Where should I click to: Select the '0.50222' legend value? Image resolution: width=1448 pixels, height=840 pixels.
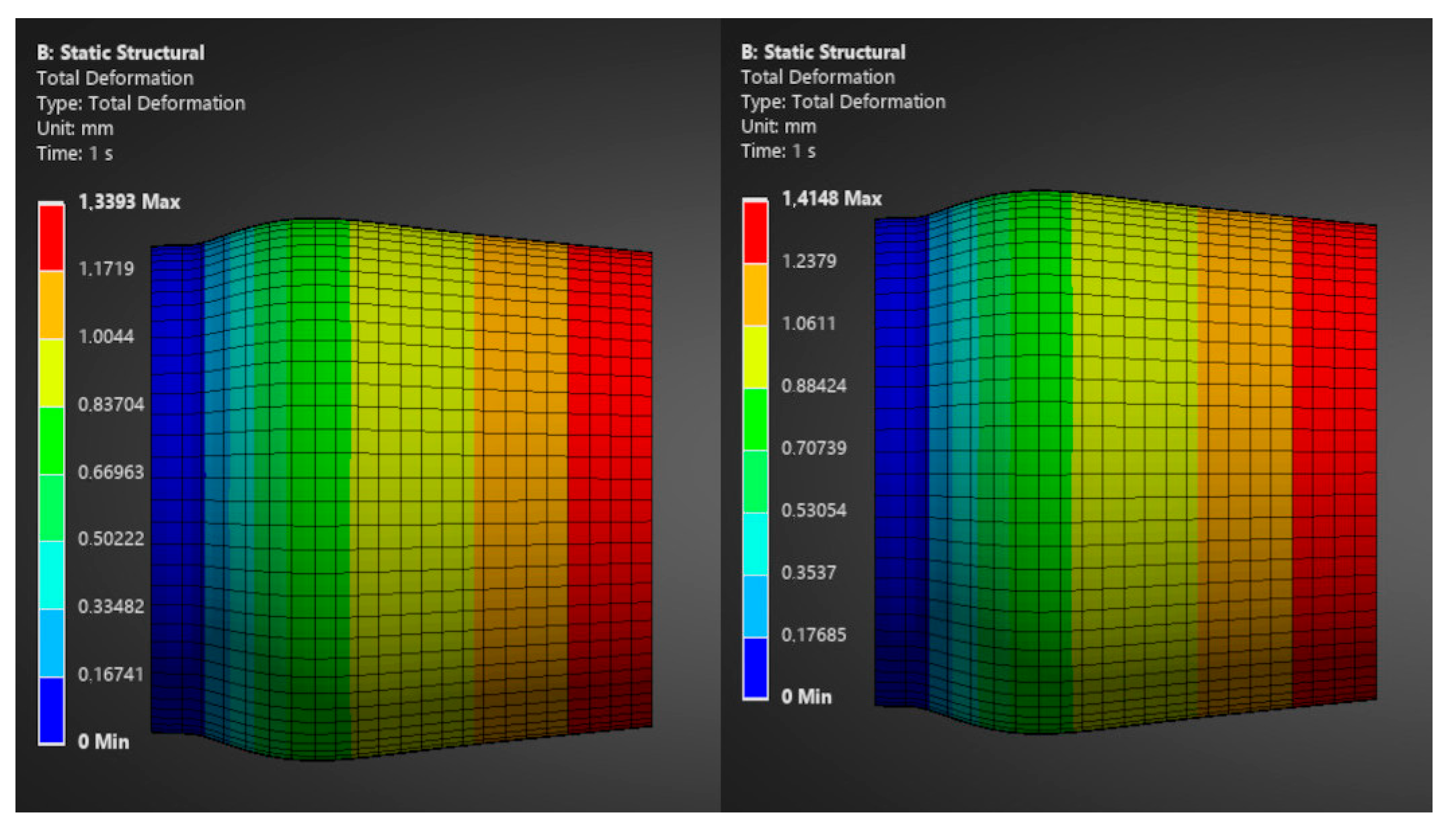pos(111,539)
